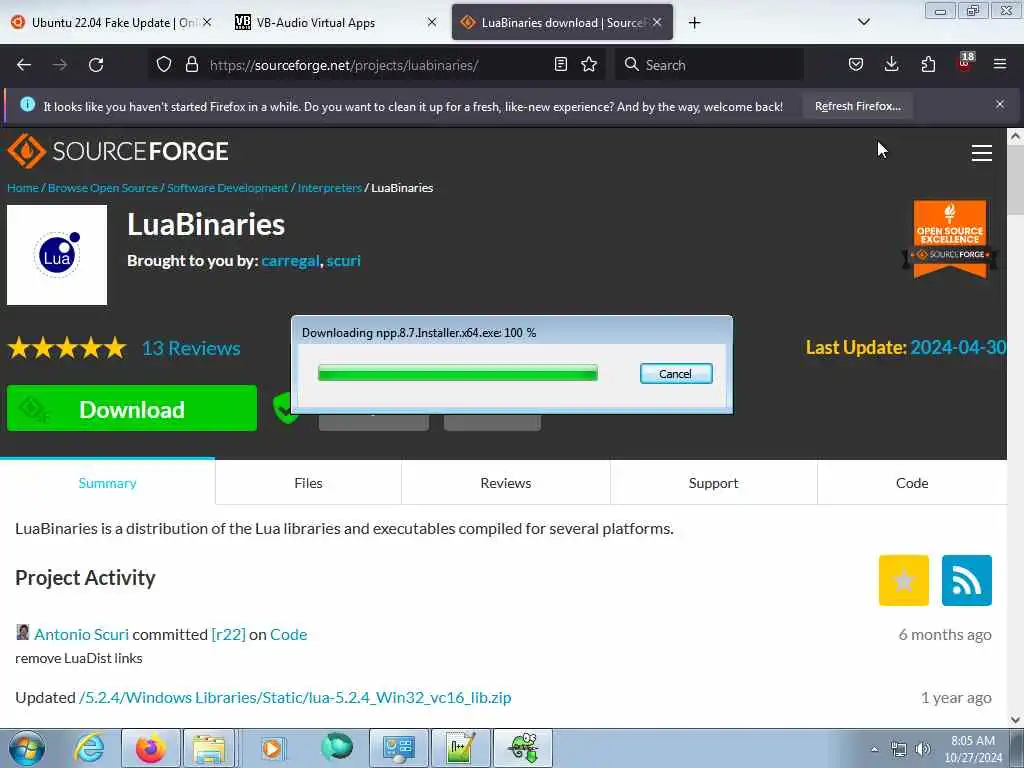1024x768 pixels.
Task: Visit scuri's profile link
Action: [344, 261]
